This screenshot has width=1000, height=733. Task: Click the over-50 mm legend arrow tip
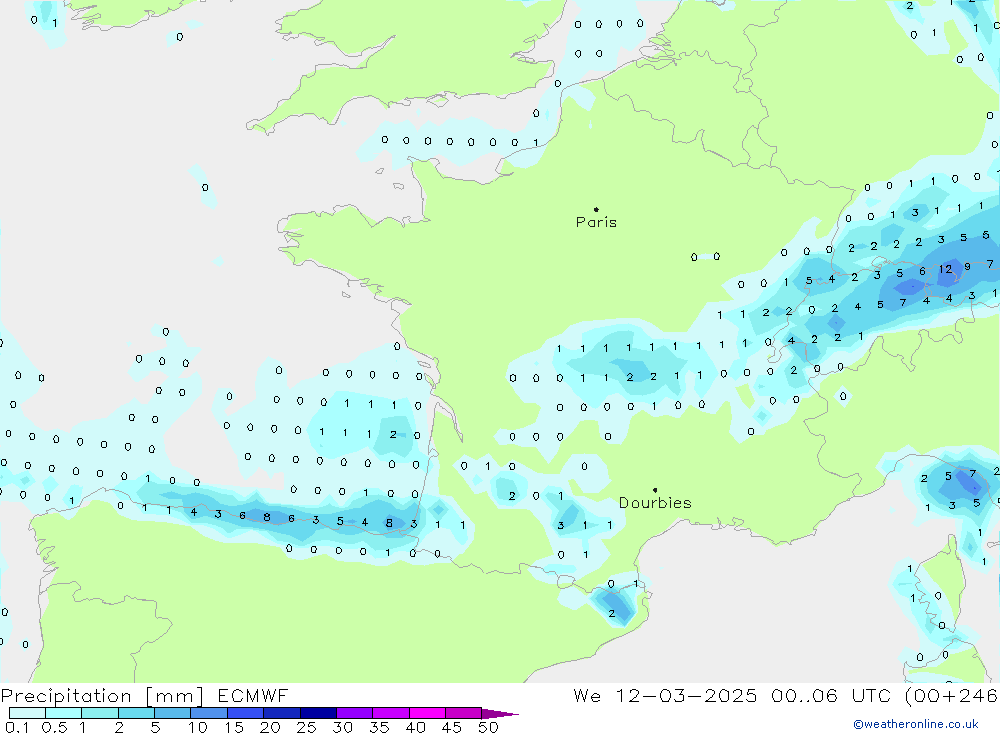pos(501,714)
